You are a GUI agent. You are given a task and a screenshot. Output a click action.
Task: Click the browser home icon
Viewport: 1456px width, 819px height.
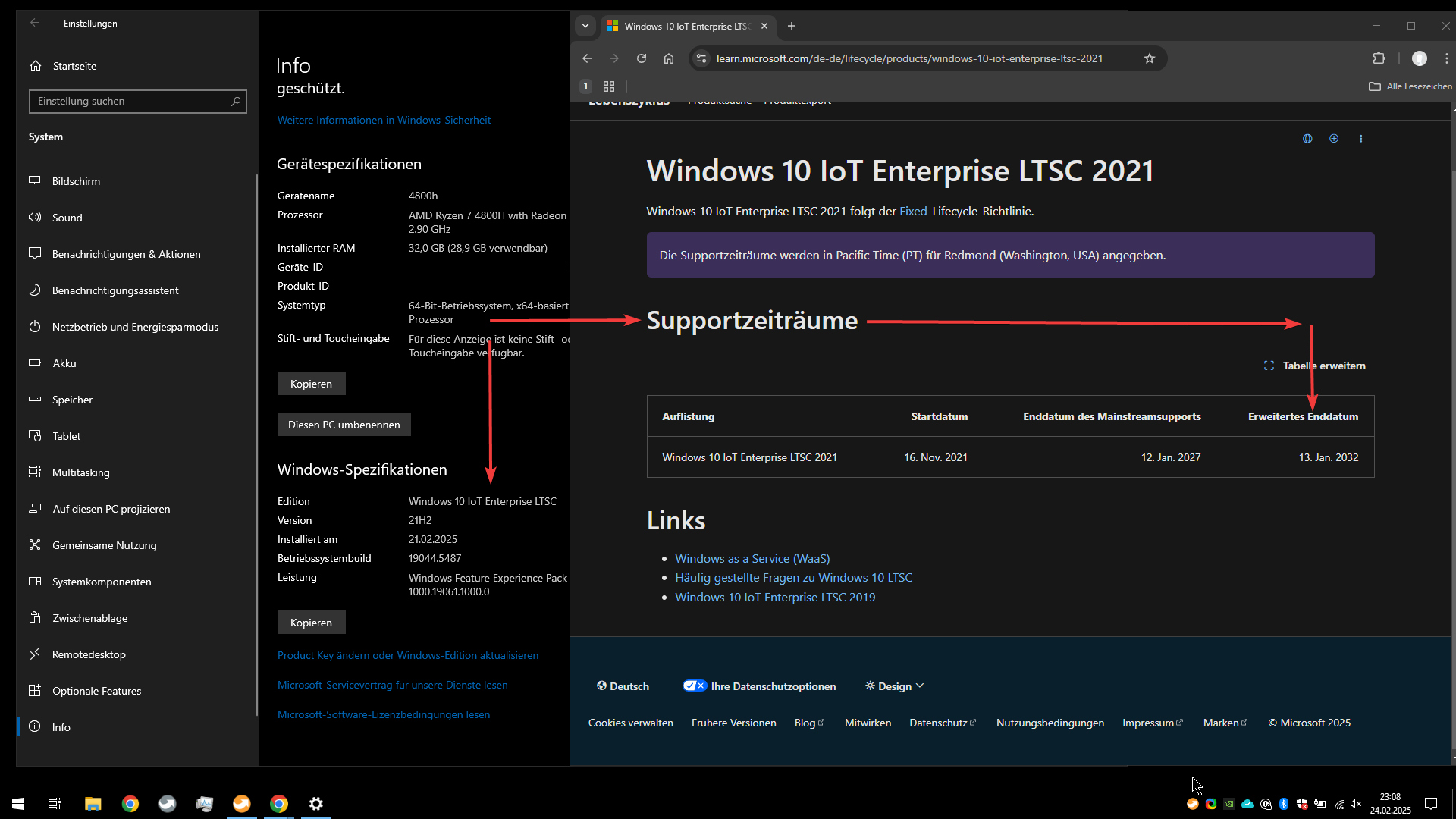point(669,58)
